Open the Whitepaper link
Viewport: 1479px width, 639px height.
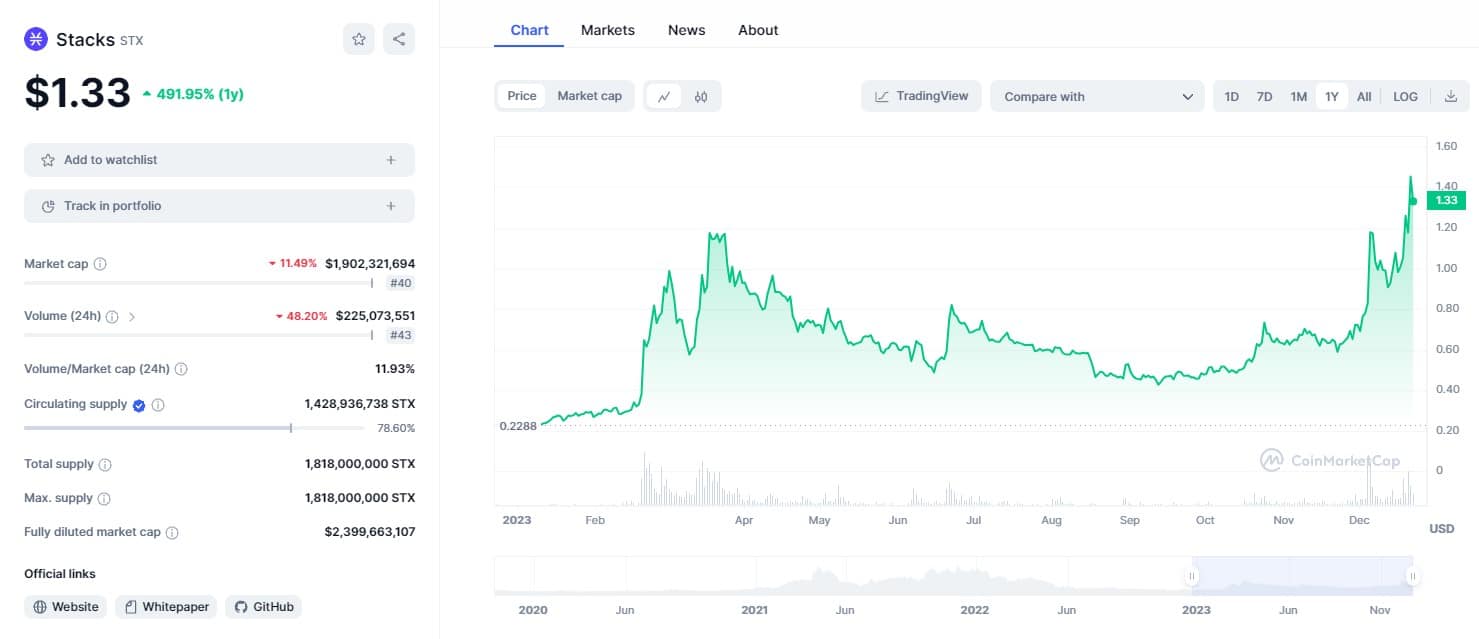[166, 607]
